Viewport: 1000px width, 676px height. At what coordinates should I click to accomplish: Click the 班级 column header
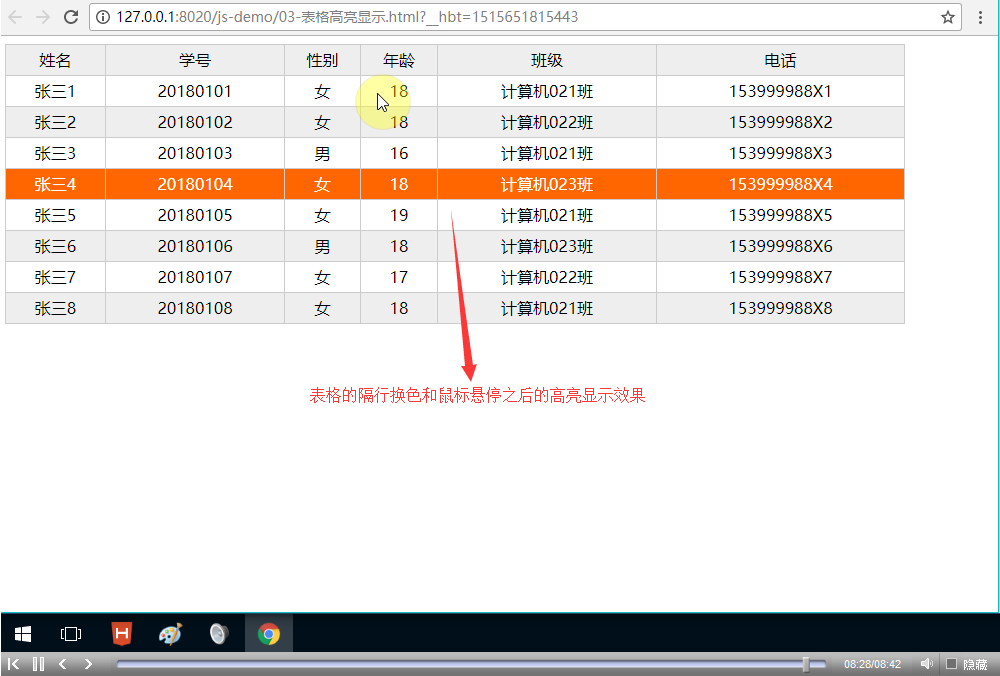546,61
